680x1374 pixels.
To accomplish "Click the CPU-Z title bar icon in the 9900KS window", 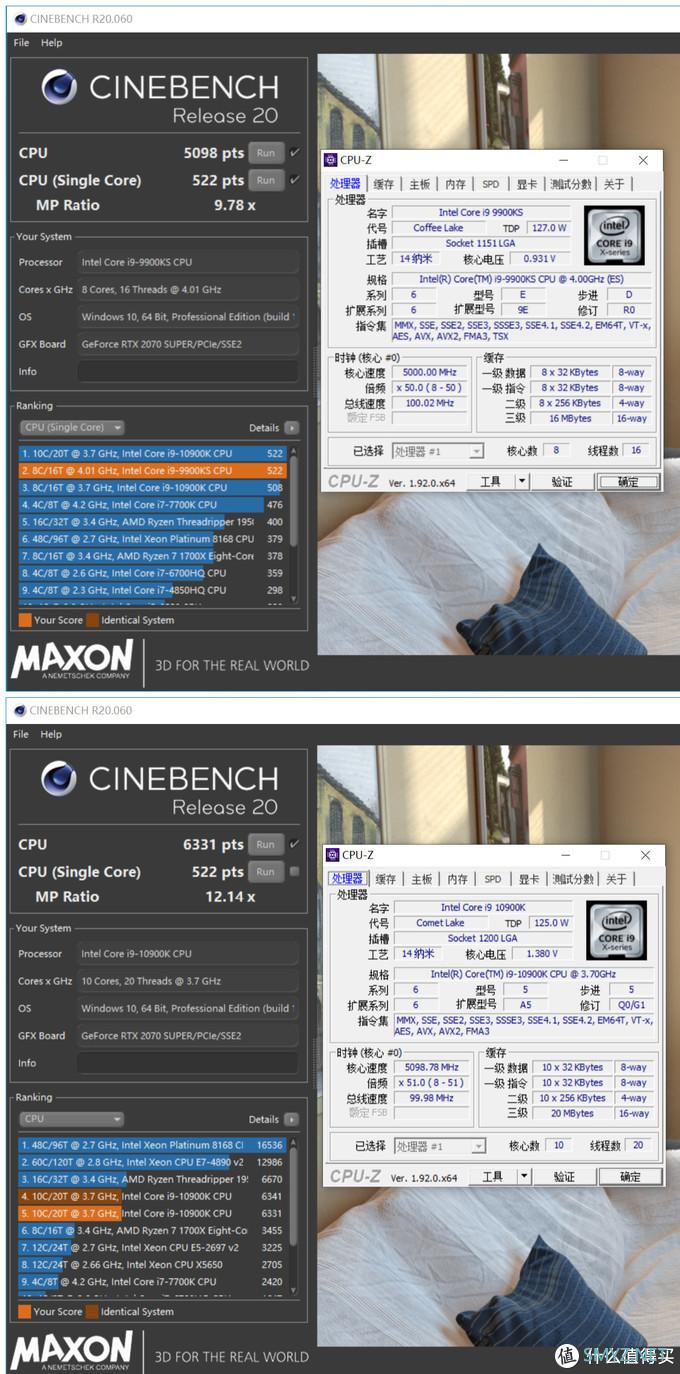I will pyautogui.click(x=331, y=160).
